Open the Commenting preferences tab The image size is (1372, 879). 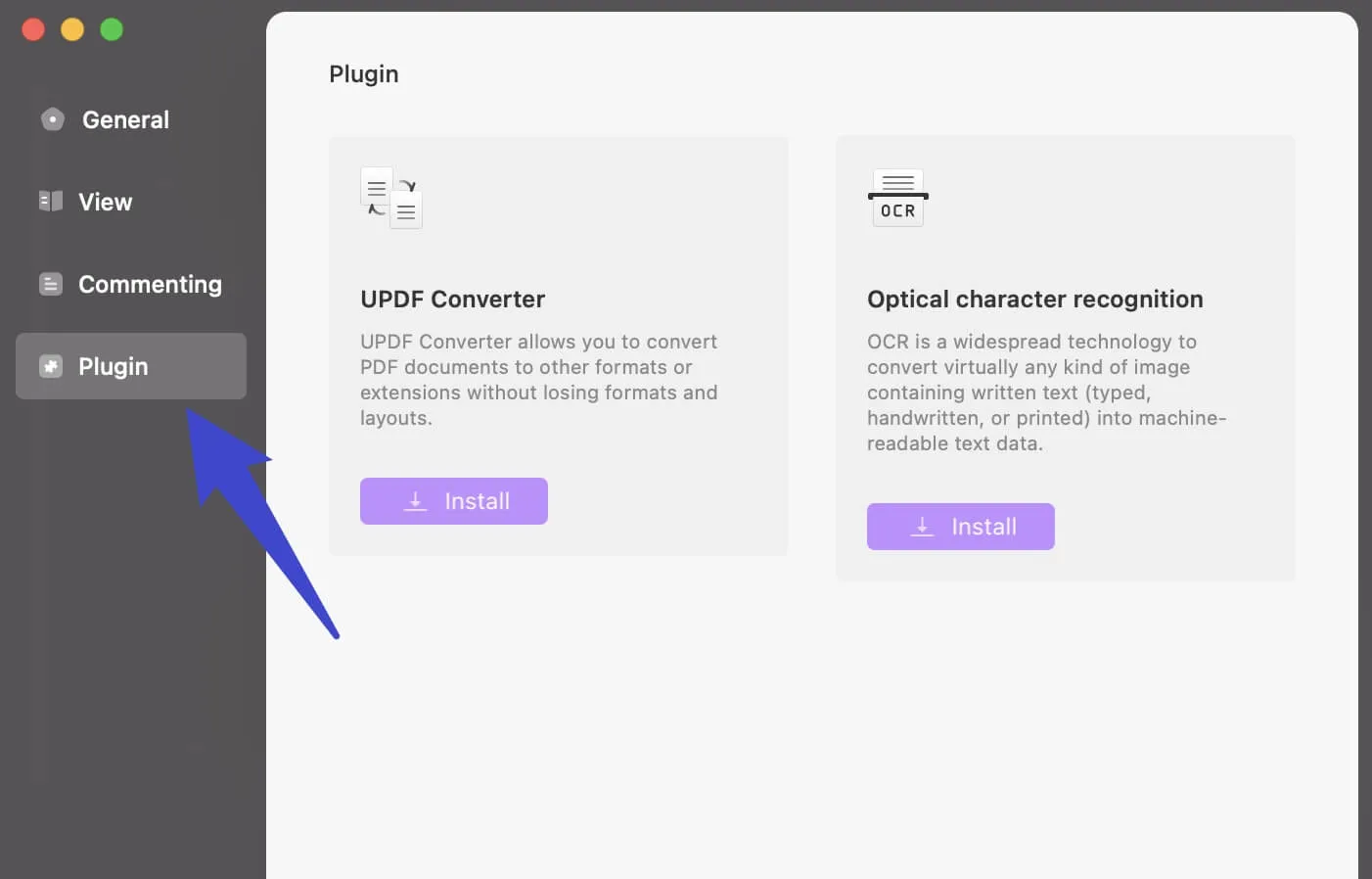pos(130,284)
